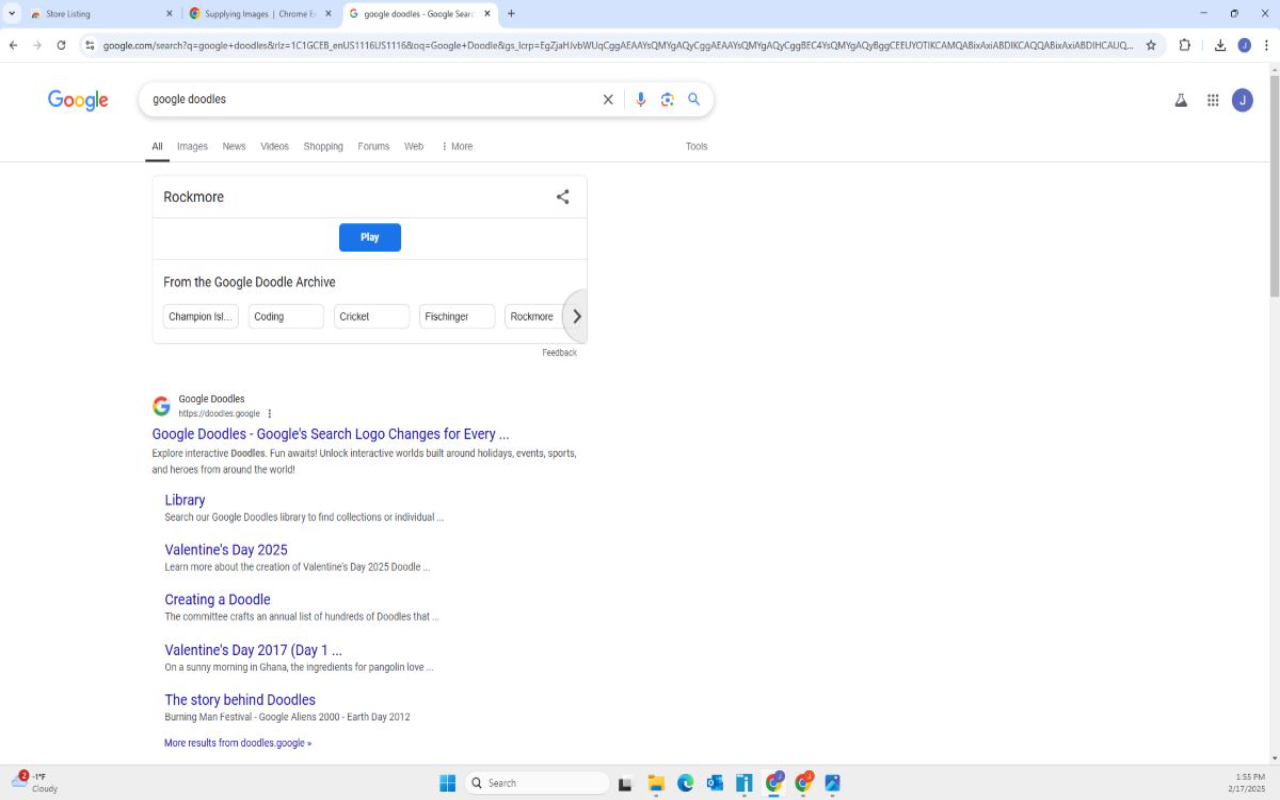The width and height of the screenshot is (1280, 800).
Task: Show more doodle archive chips
Action: tap(576, 316)
